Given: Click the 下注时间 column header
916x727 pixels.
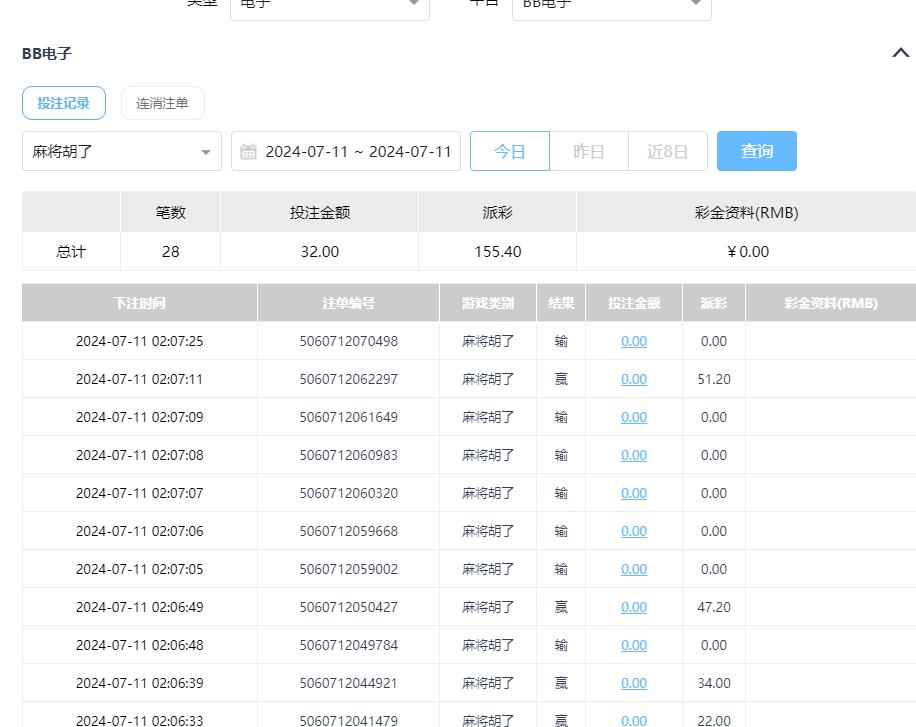Looking at the screenshot, I should click(139, 303).
